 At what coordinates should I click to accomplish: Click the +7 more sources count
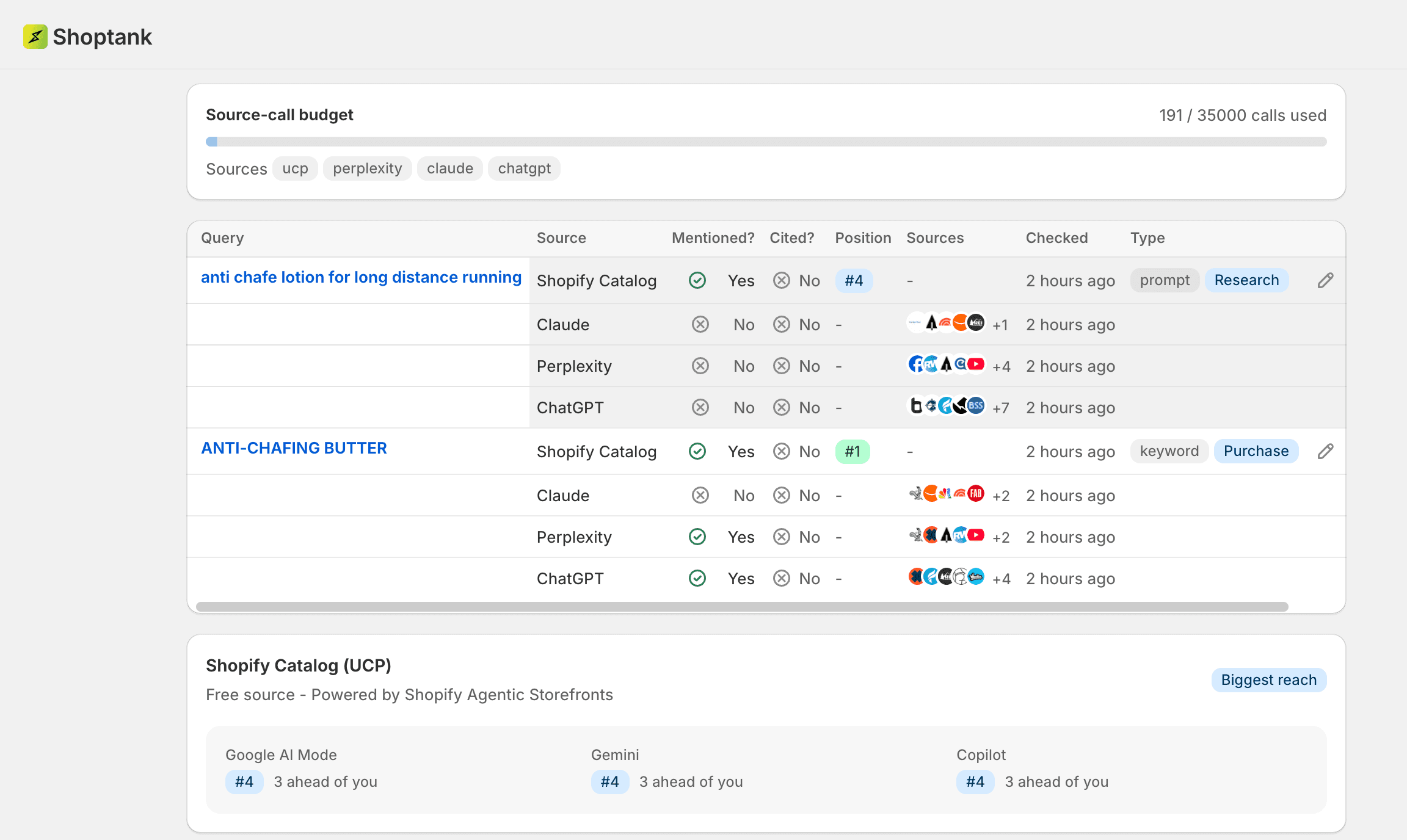point(1001,408)
